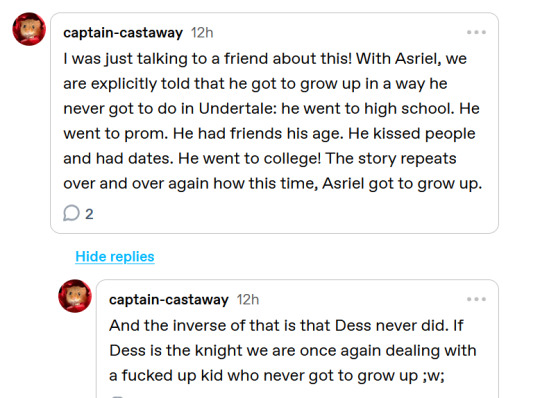Image resolution: width=540 pixels, height=398 pixels.
Task: Click the 12h timestamp on the nested reply
Action: coord(248,300)
